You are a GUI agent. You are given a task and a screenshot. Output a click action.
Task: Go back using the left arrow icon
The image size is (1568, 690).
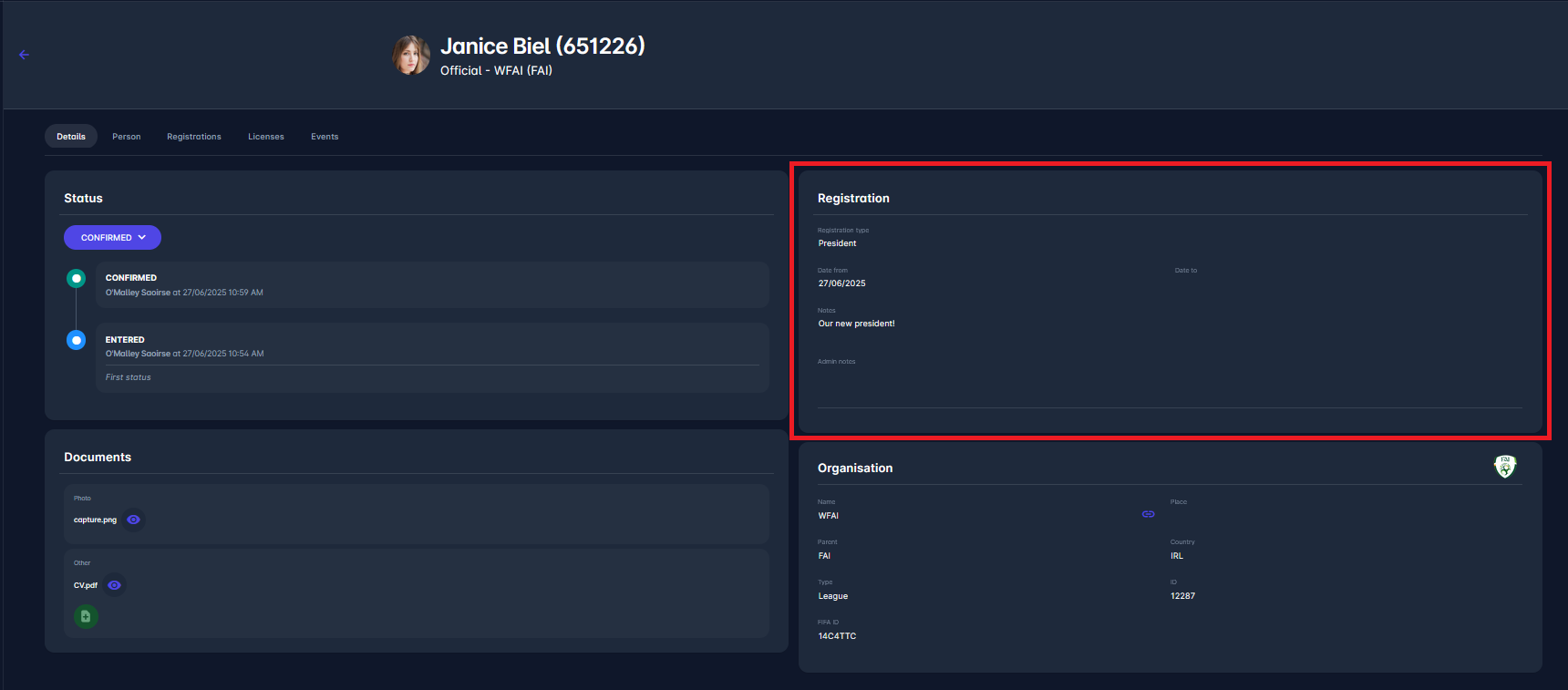[x=25, y=55]
